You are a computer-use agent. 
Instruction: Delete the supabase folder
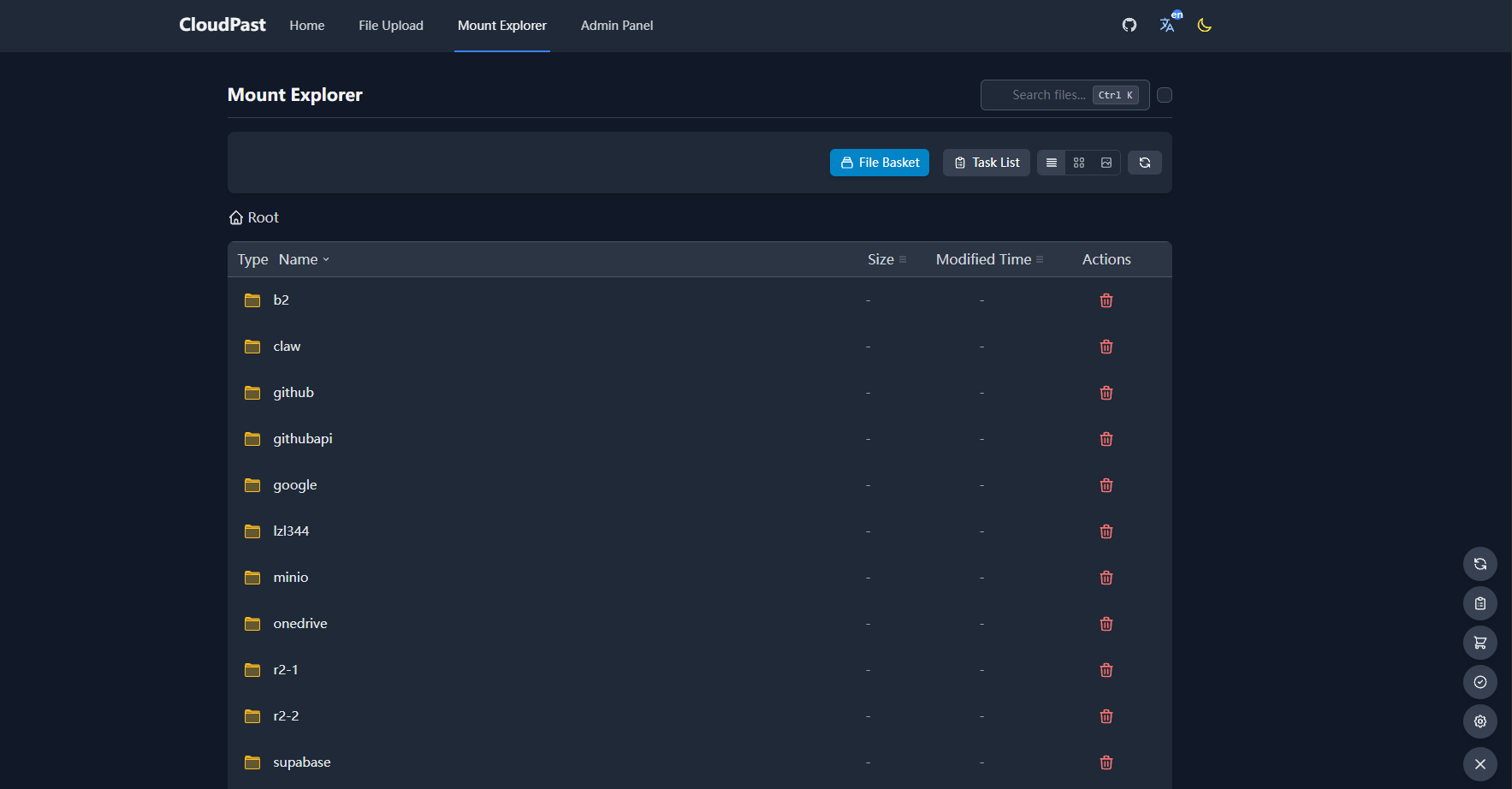coord(1106,762)
